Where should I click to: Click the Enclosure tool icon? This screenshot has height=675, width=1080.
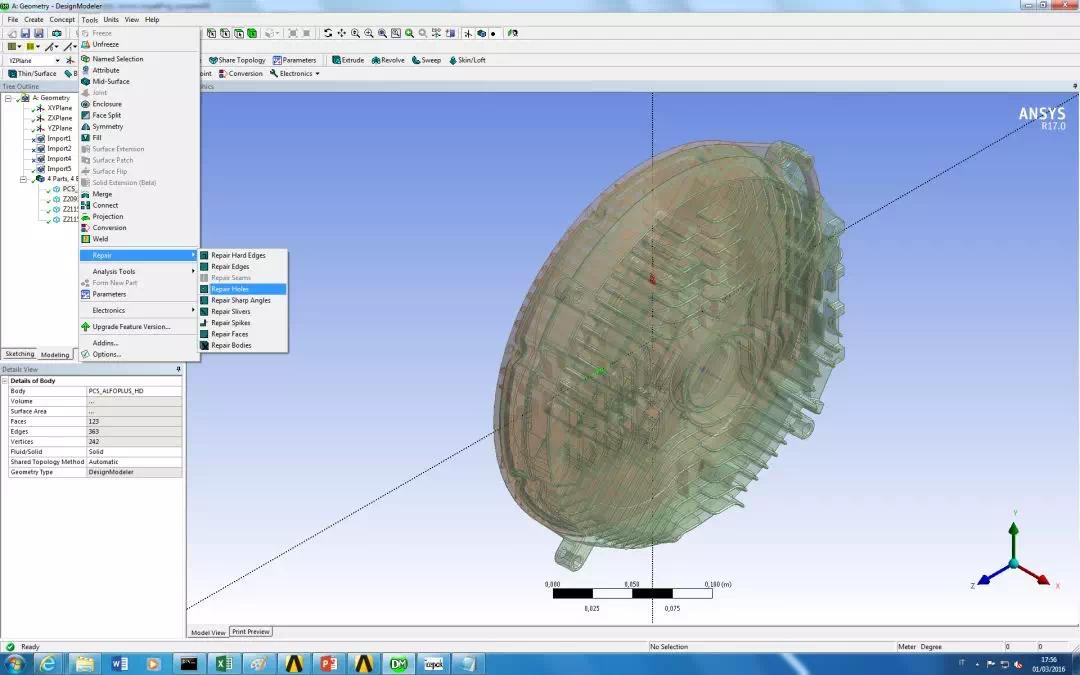click(x=85, y=104)
